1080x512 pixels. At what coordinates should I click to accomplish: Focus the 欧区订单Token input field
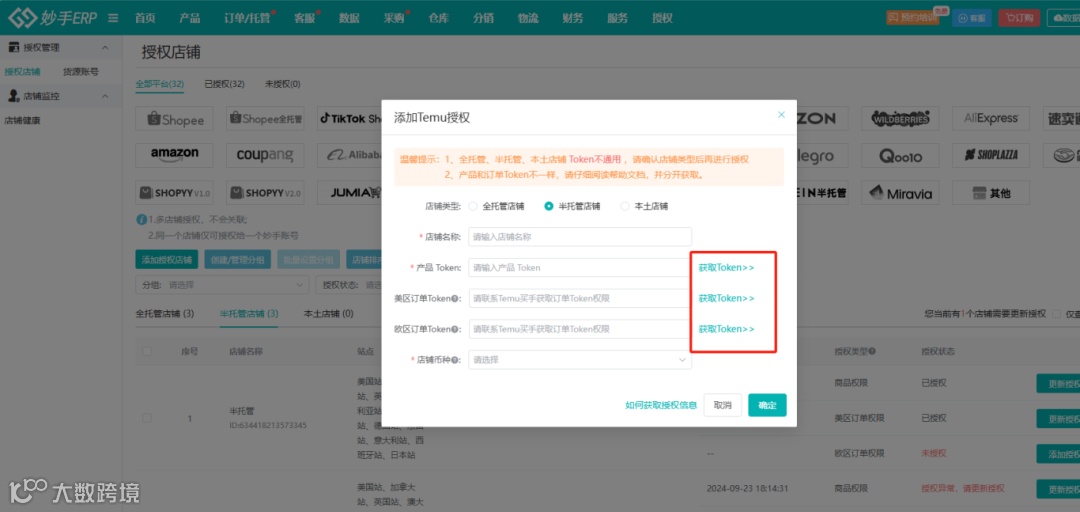(x=580, y=329)
